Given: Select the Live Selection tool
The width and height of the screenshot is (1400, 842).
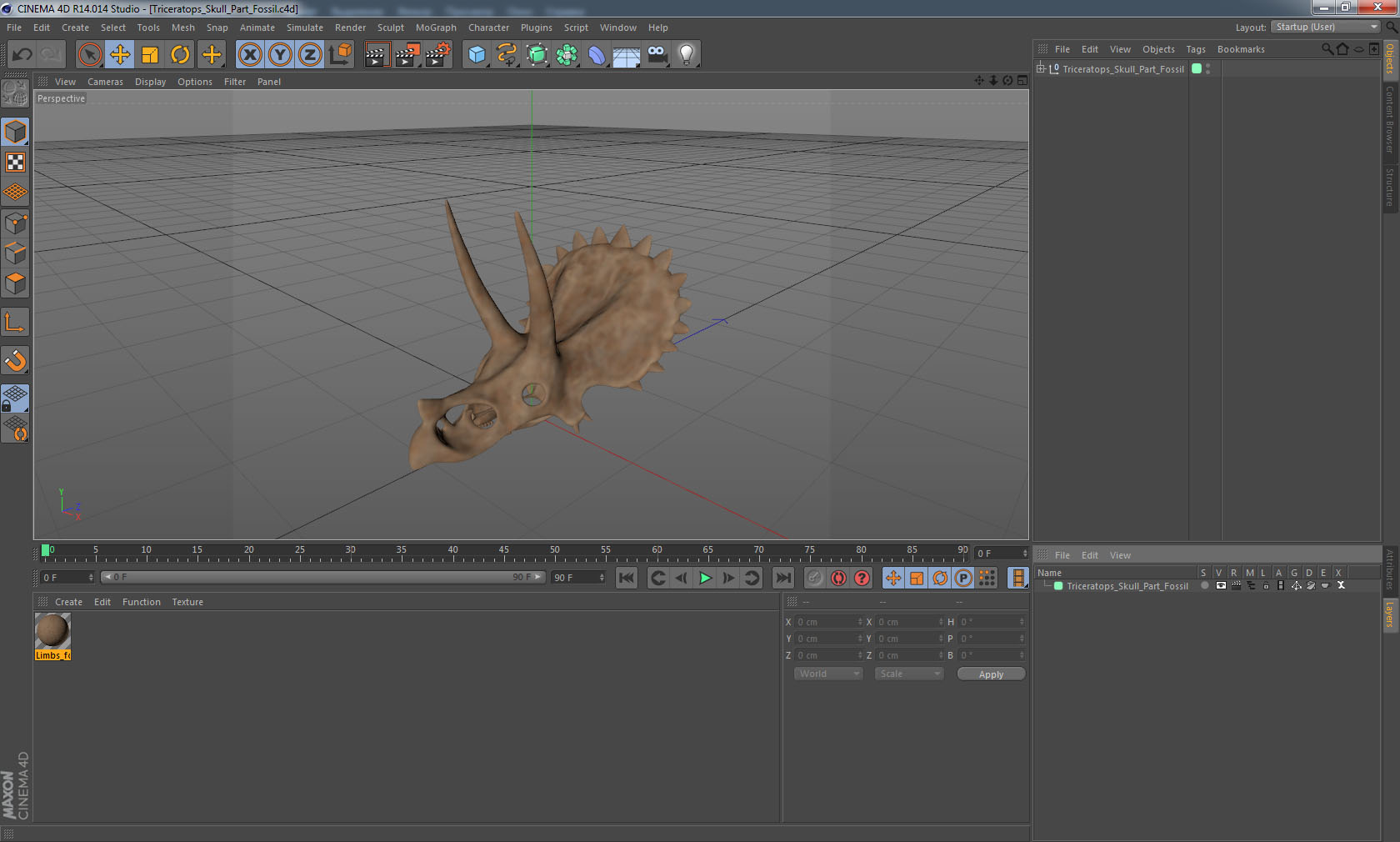Looking at the screenshot, I should [90, 55].
